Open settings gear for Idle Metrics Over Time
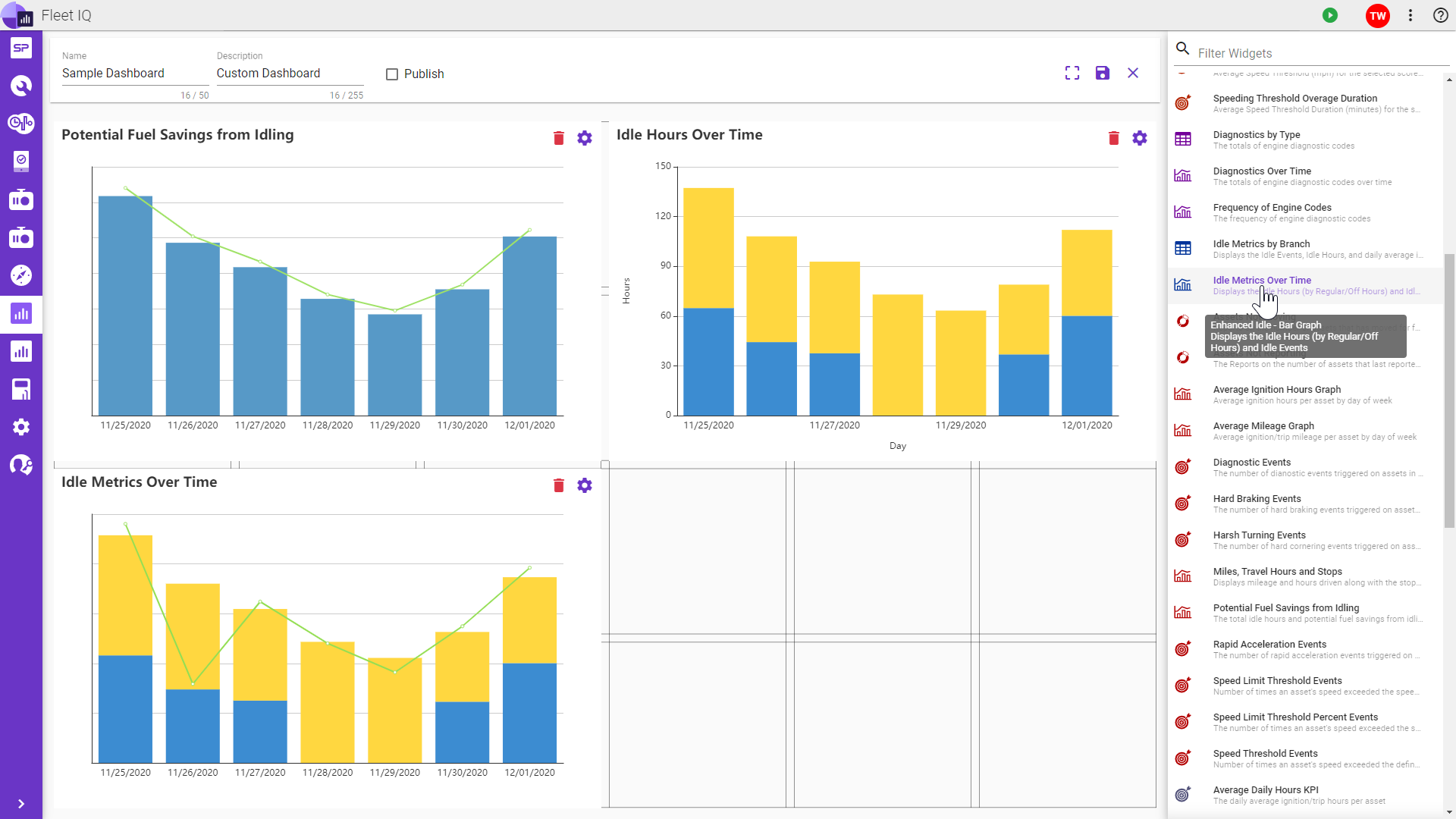 (x=584, y=485)
